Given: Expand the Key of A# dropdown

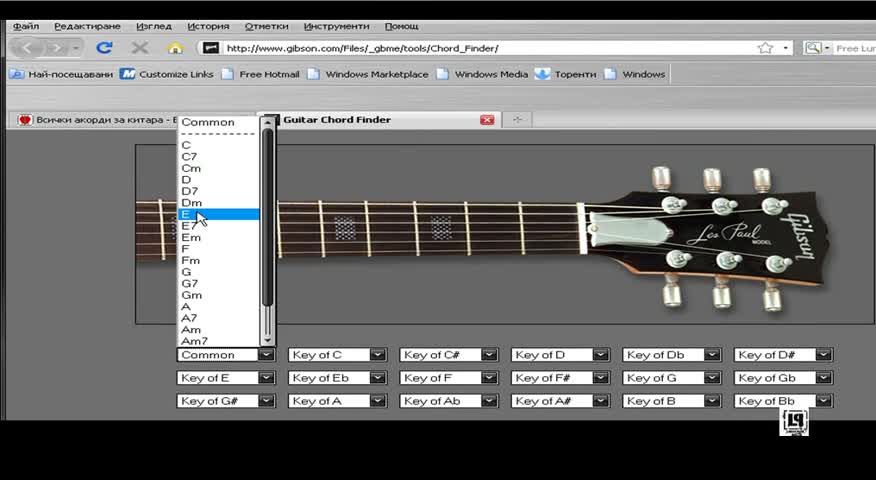Looking at the screenshot, I should point(601,401).
